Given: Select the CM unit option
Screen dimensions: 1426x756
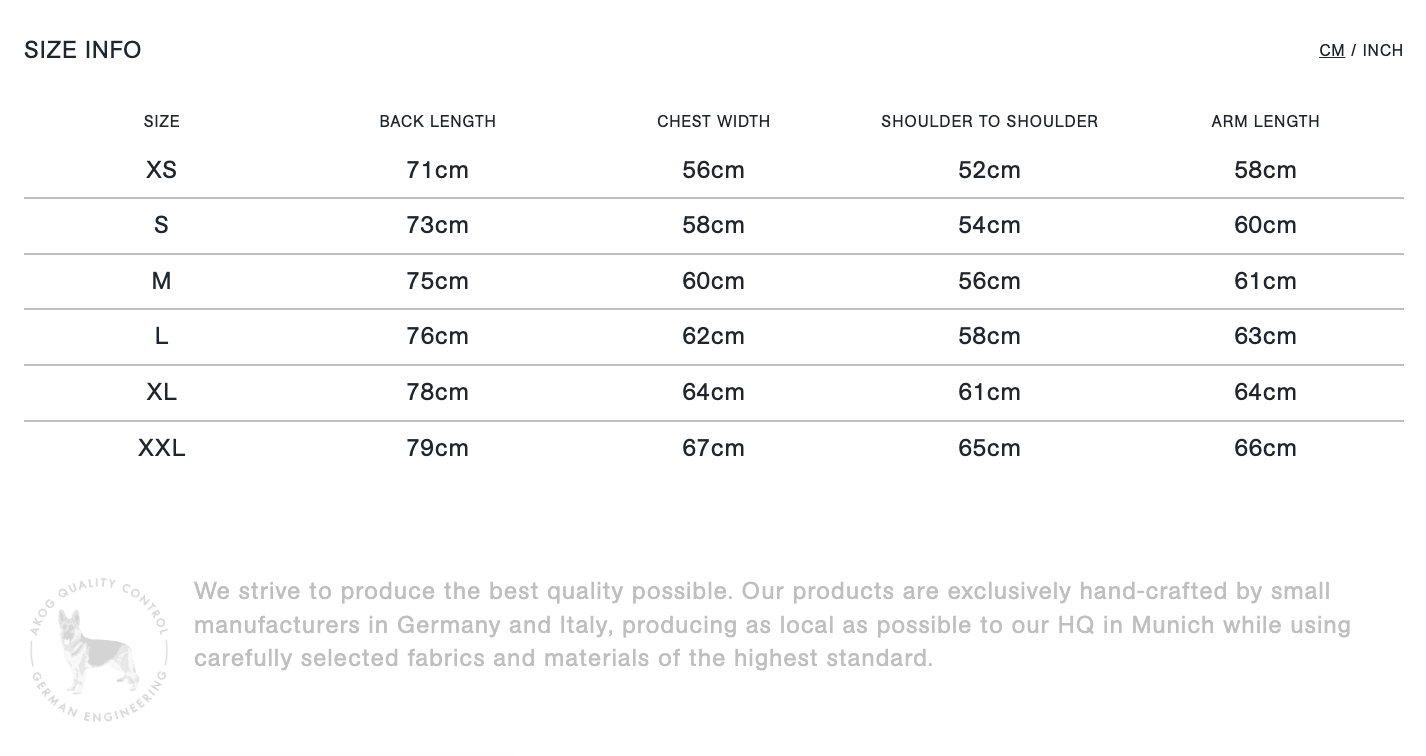Looking at the screenshot, I should pos(1331,50).
